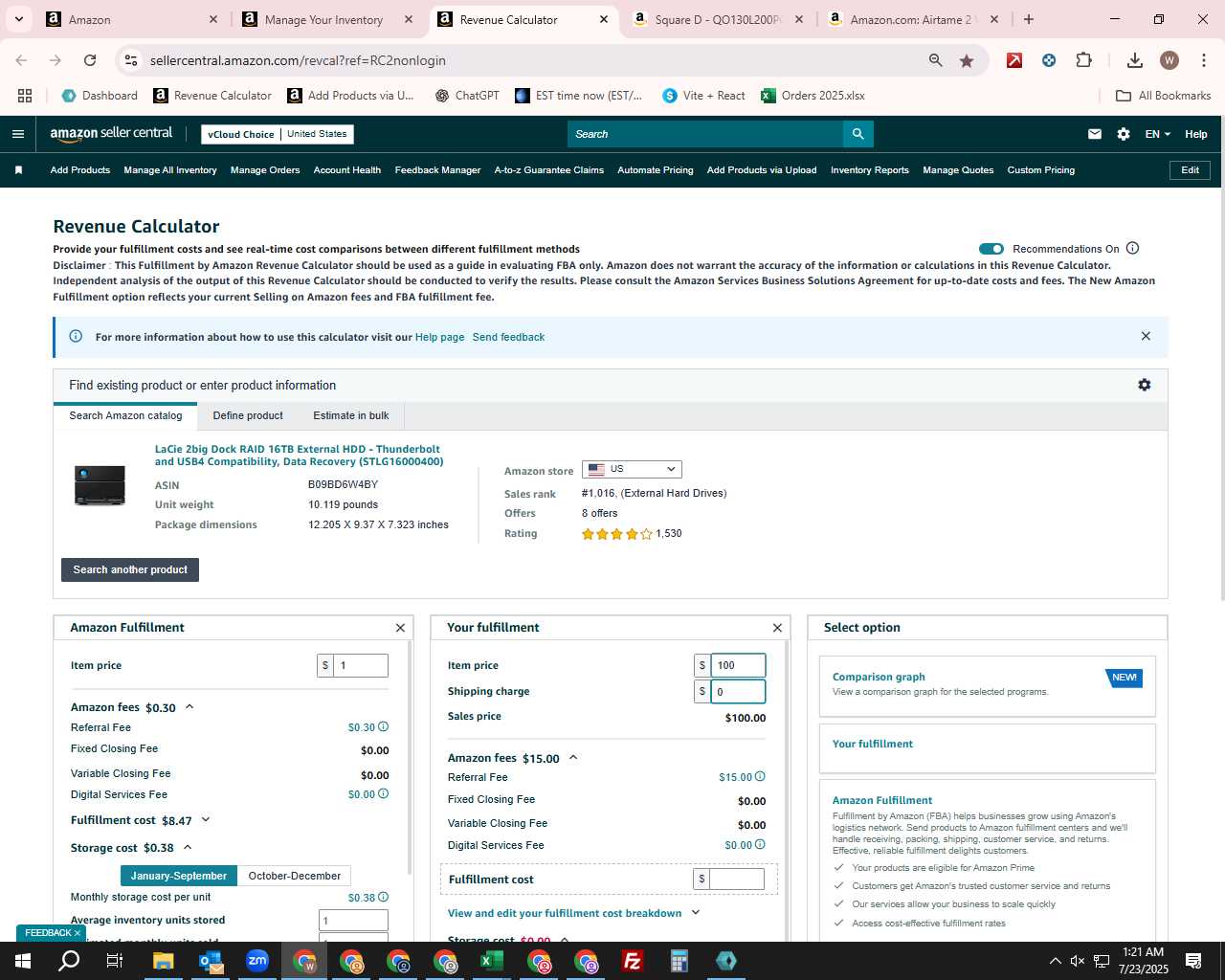Open Zoom from the taskbar
The height and width of the screenshot is (980, 1225).
point(257,961)
